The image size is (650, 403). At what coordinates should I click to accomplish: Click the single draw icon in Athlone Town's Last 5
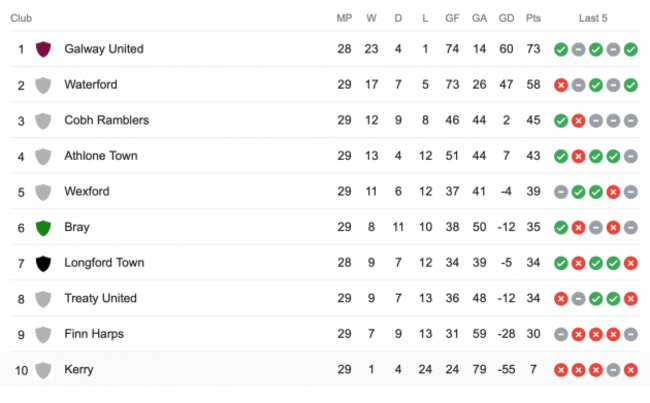630,156
